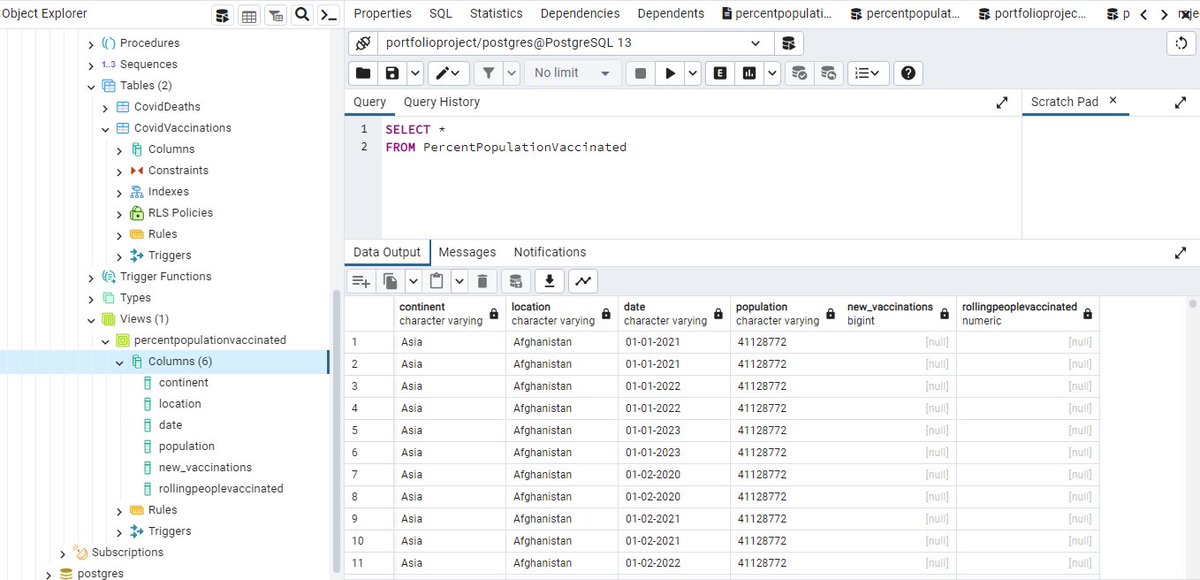Screen dimensions: 1200x580
Task: Maximize the Query editor panel
Action: point(1002,102)
